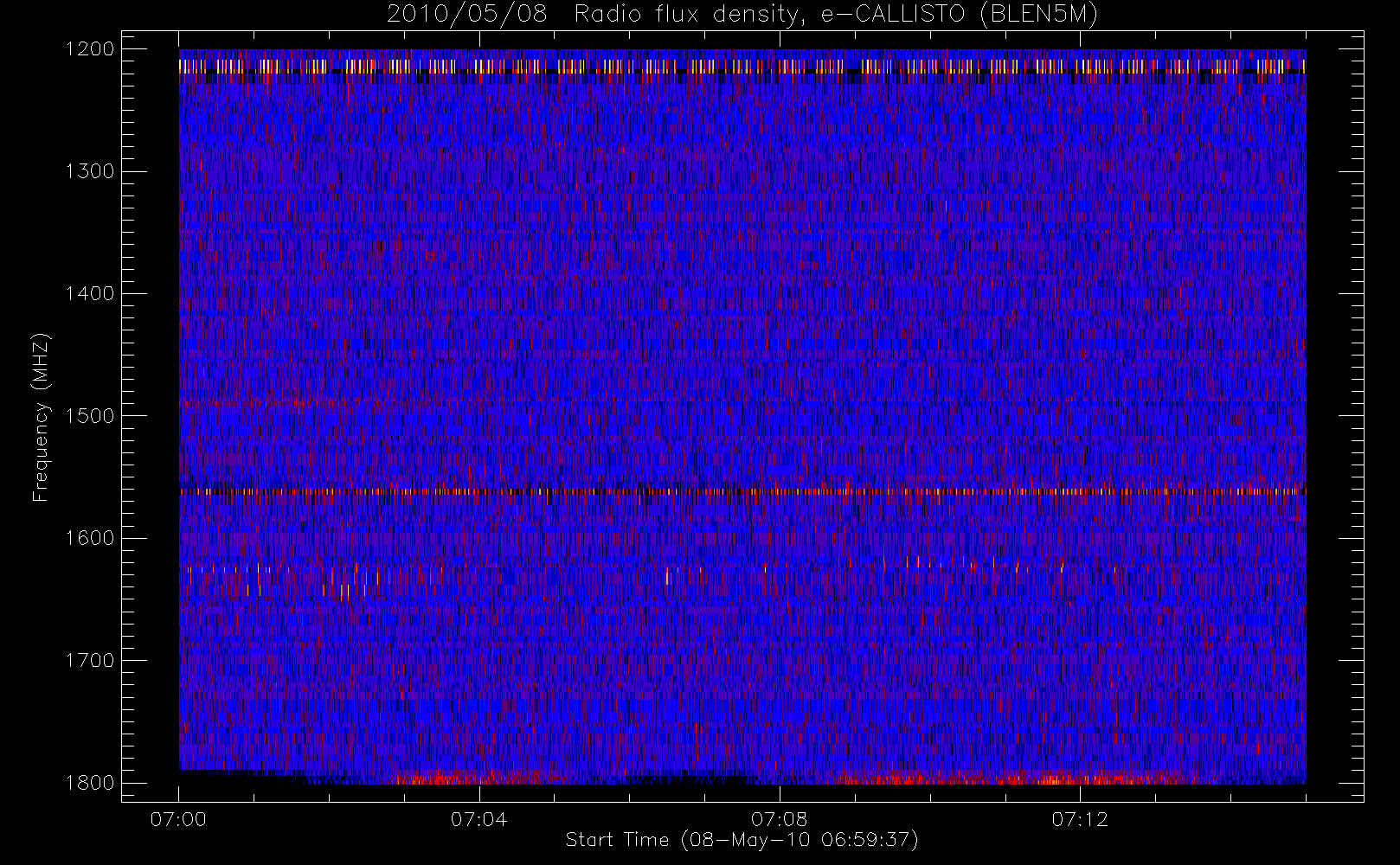Click the 1800 frequency tick label
Viewport: 1400px width, 865px height.
[90, 782]
